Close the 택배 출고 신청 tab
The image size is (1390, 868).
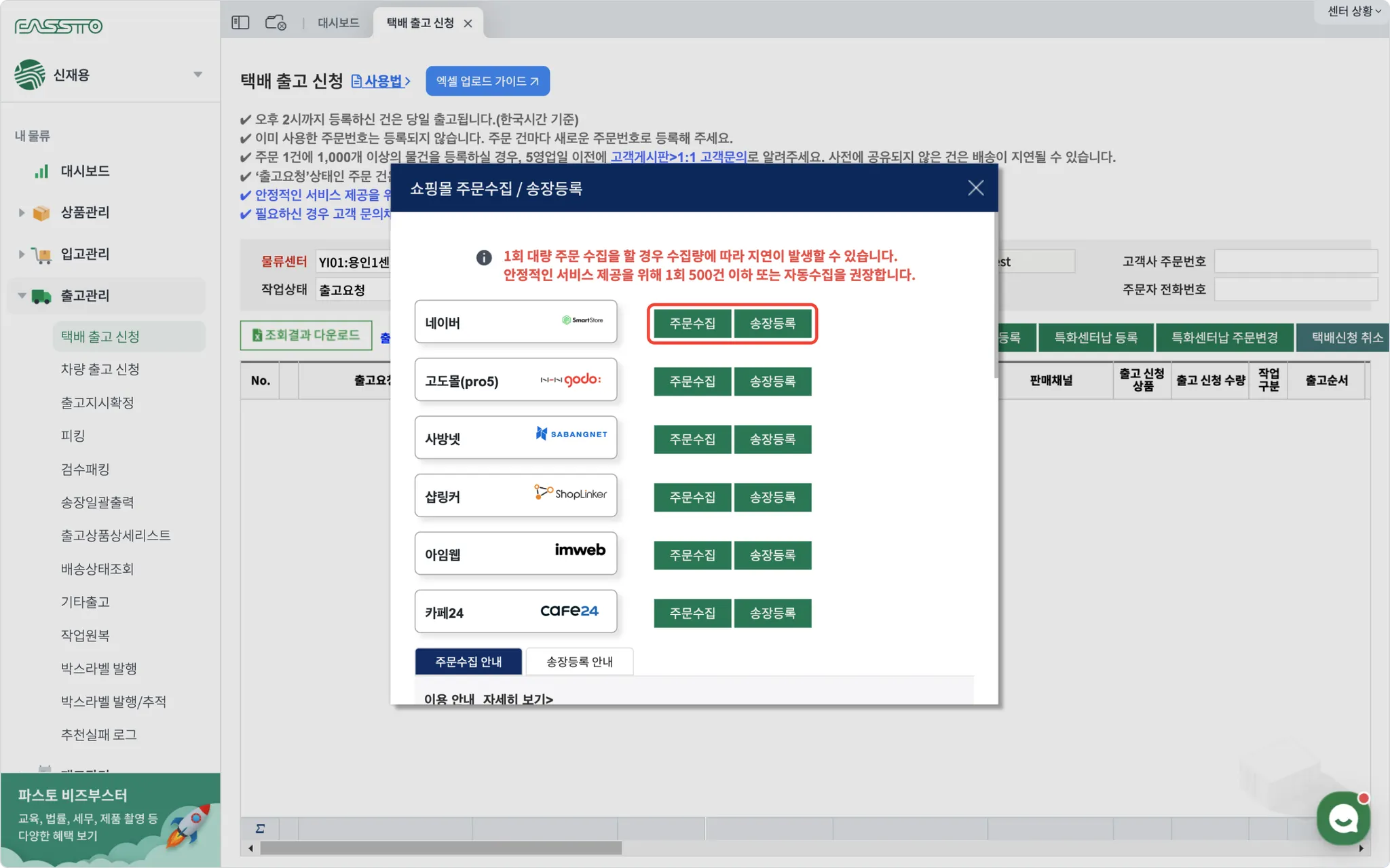click(x=468, y=23)
